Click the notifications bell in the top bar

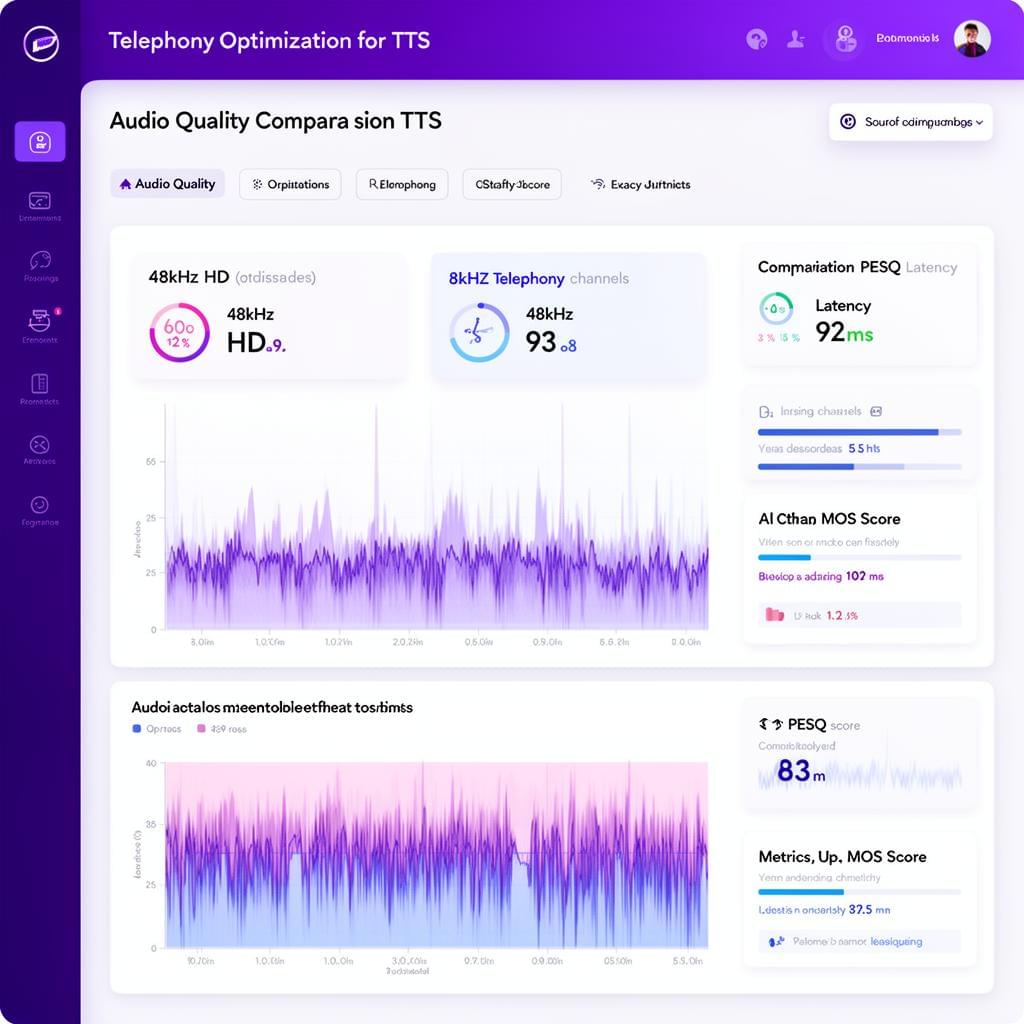pyautogui.click(x=757, y=38)
